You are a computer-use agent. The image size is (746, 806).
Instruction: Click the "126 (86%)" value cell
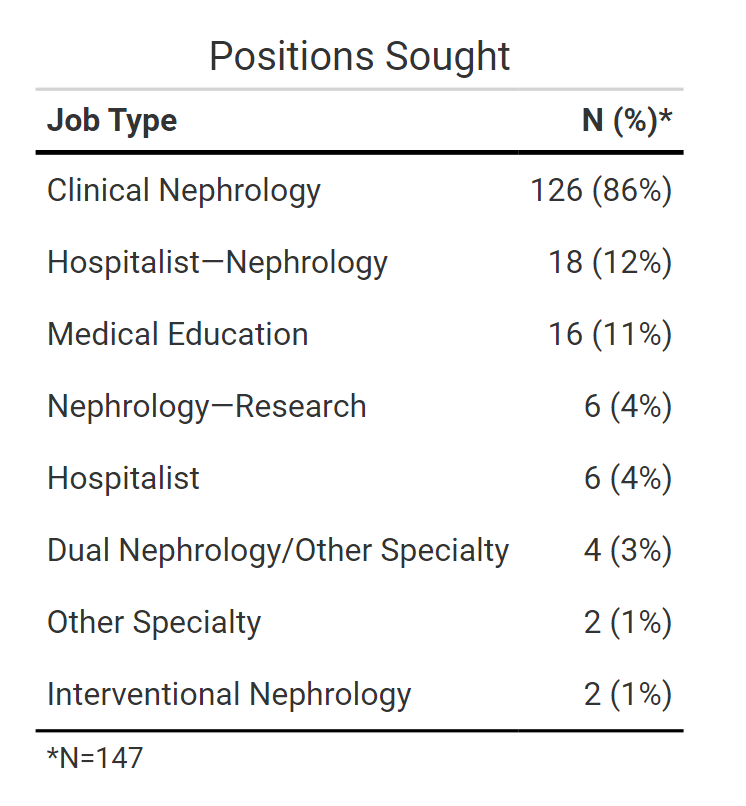point(601,190)
